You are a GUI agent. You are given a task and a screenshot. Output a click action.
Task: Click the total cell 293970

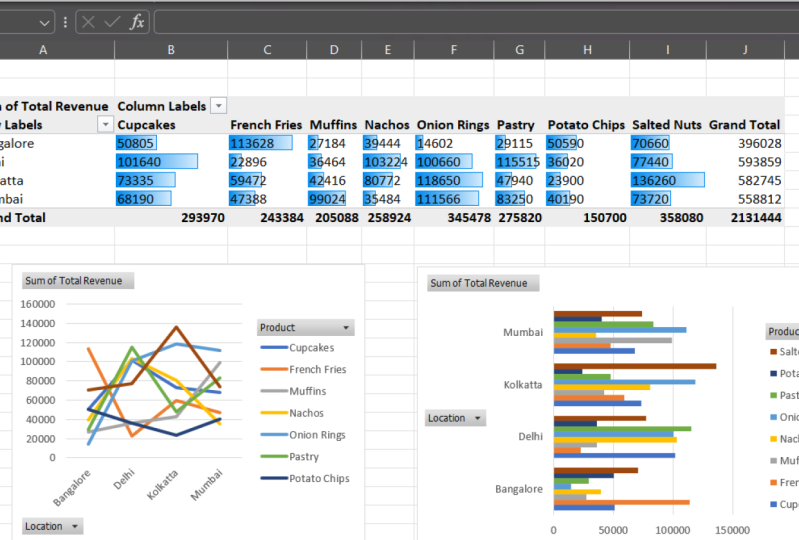(x=171, y=218)
